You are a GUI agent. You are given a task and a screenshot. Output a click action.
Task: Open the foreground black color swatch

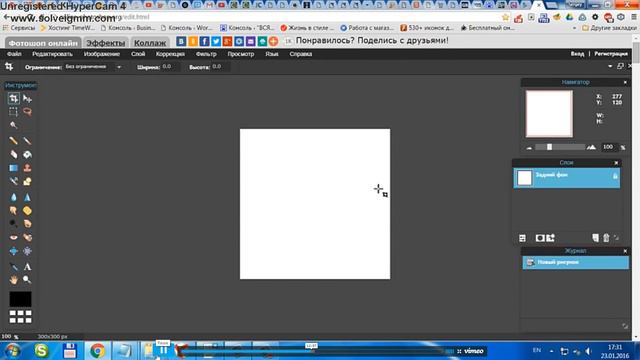click(x=20, y=299)
